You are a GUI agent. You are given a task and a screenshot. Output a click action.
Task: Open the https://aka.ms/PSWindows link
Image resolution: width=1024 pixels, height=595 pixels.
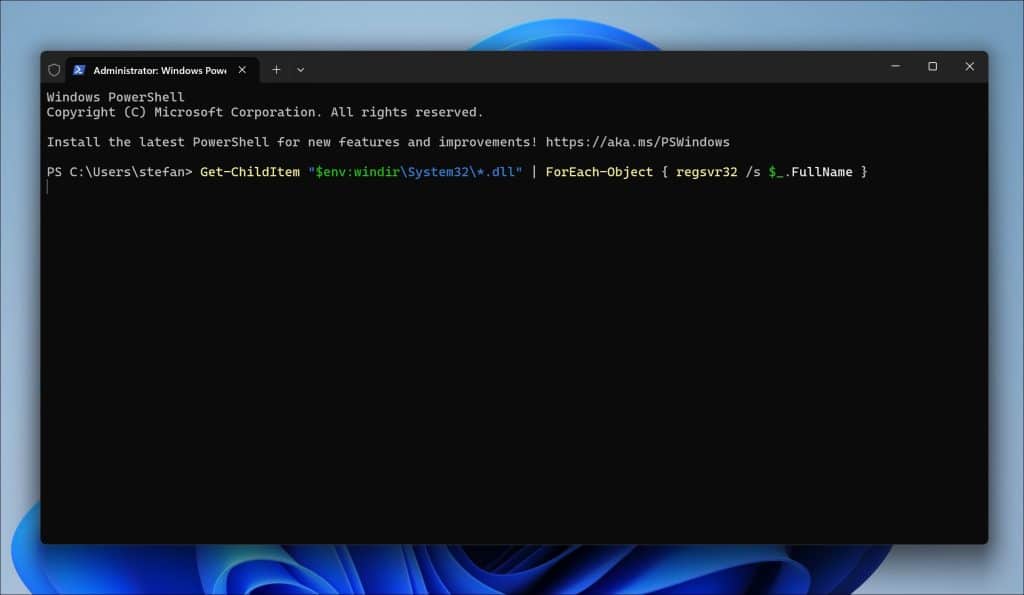click(x=638, y=141)
